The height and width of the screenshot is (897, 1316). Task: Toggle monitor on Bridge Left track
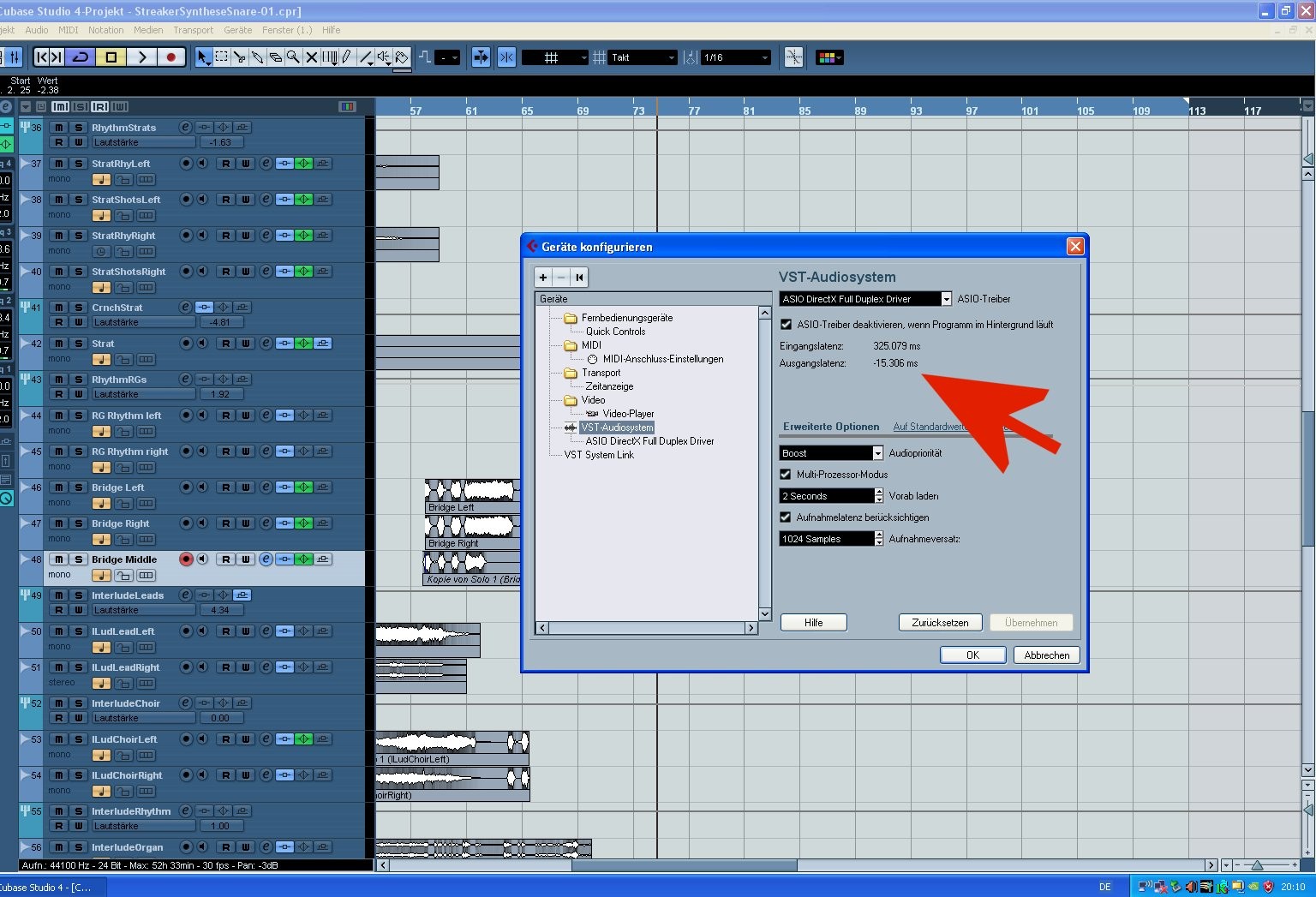point(203,487)
